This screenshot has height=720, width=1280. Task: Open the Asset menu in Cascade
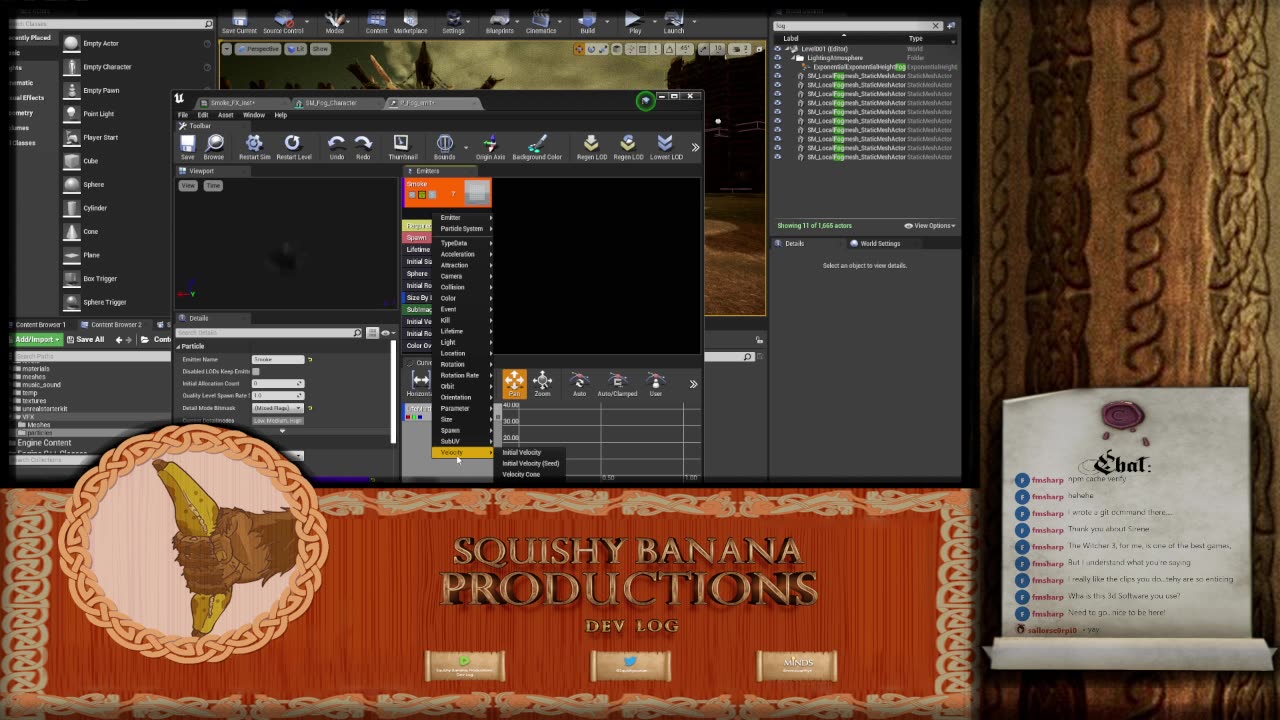pyautogui.click(x=225, y=115)
